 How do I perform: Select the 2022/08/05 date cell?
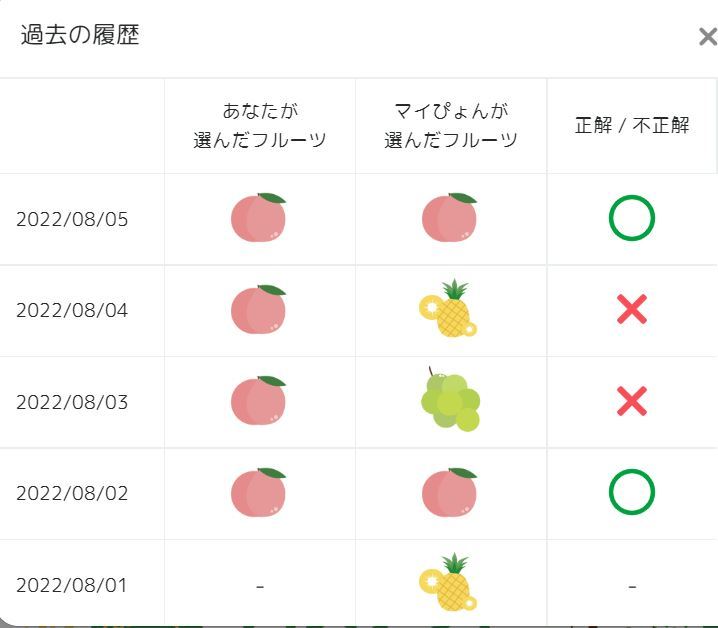click(x=72, y=219)
